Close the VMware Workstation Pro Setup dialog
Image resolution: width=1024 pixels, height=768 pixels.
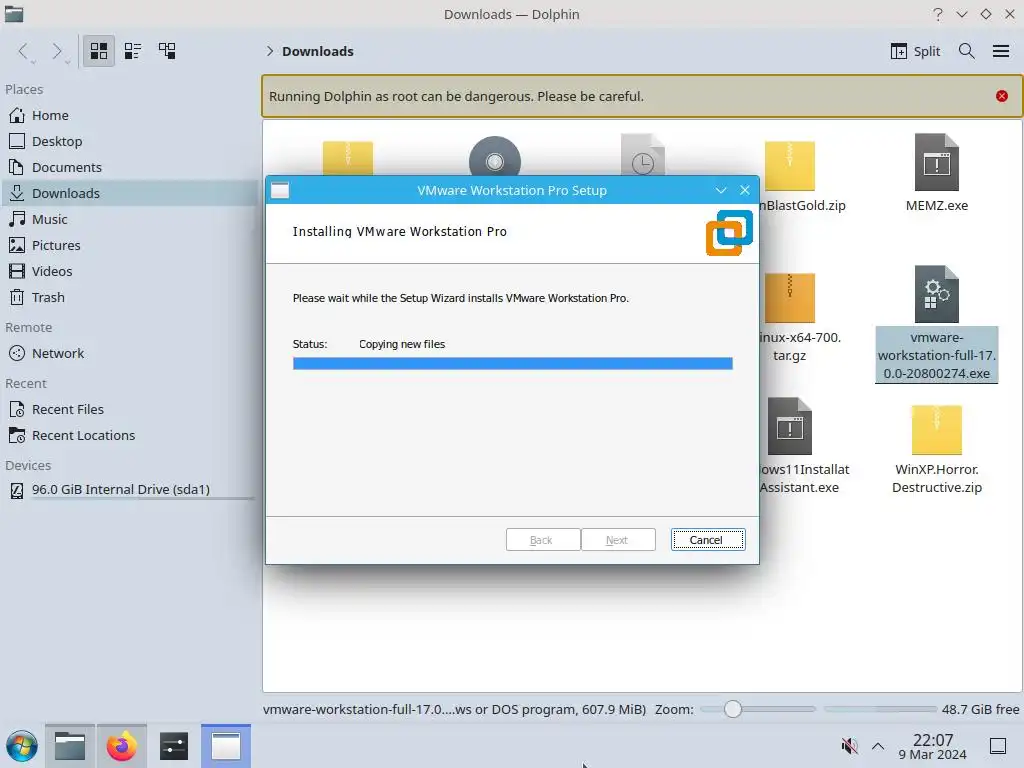[744, 190]
